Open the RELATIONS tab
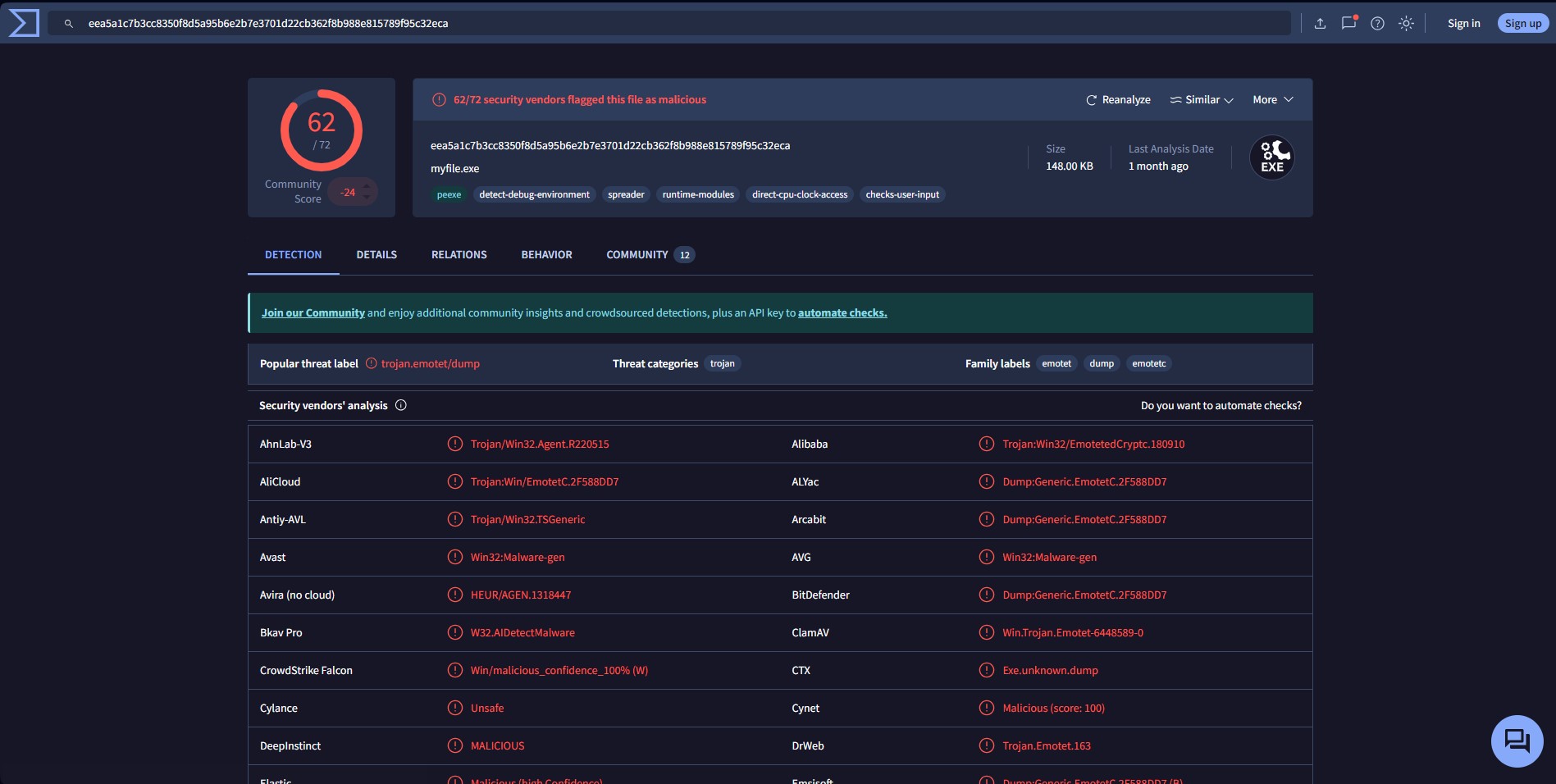This screenshot has width=1556, height=784. 459,255
